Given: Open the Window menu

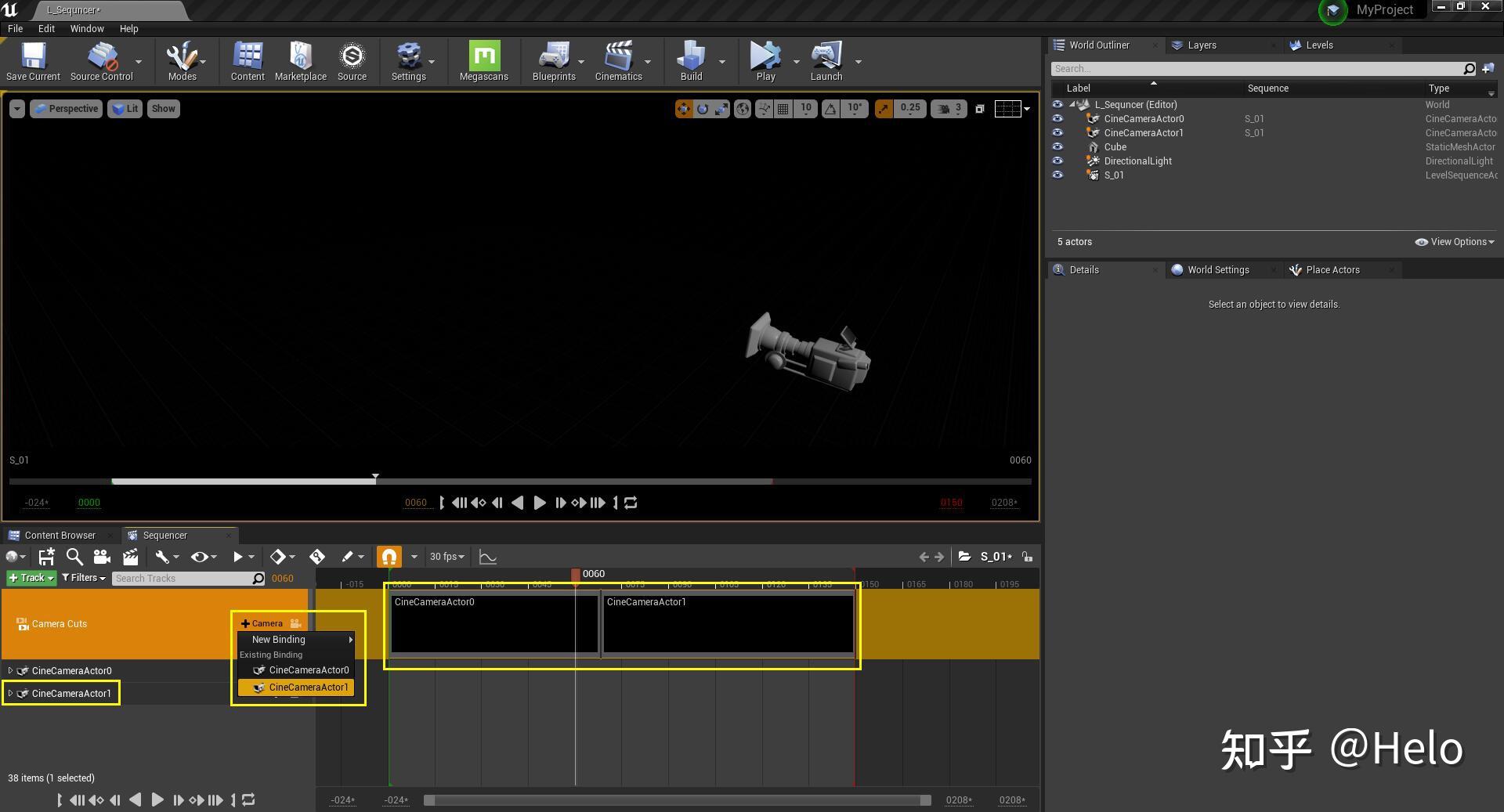Looking at the screenshot, I should pos(86,28).
